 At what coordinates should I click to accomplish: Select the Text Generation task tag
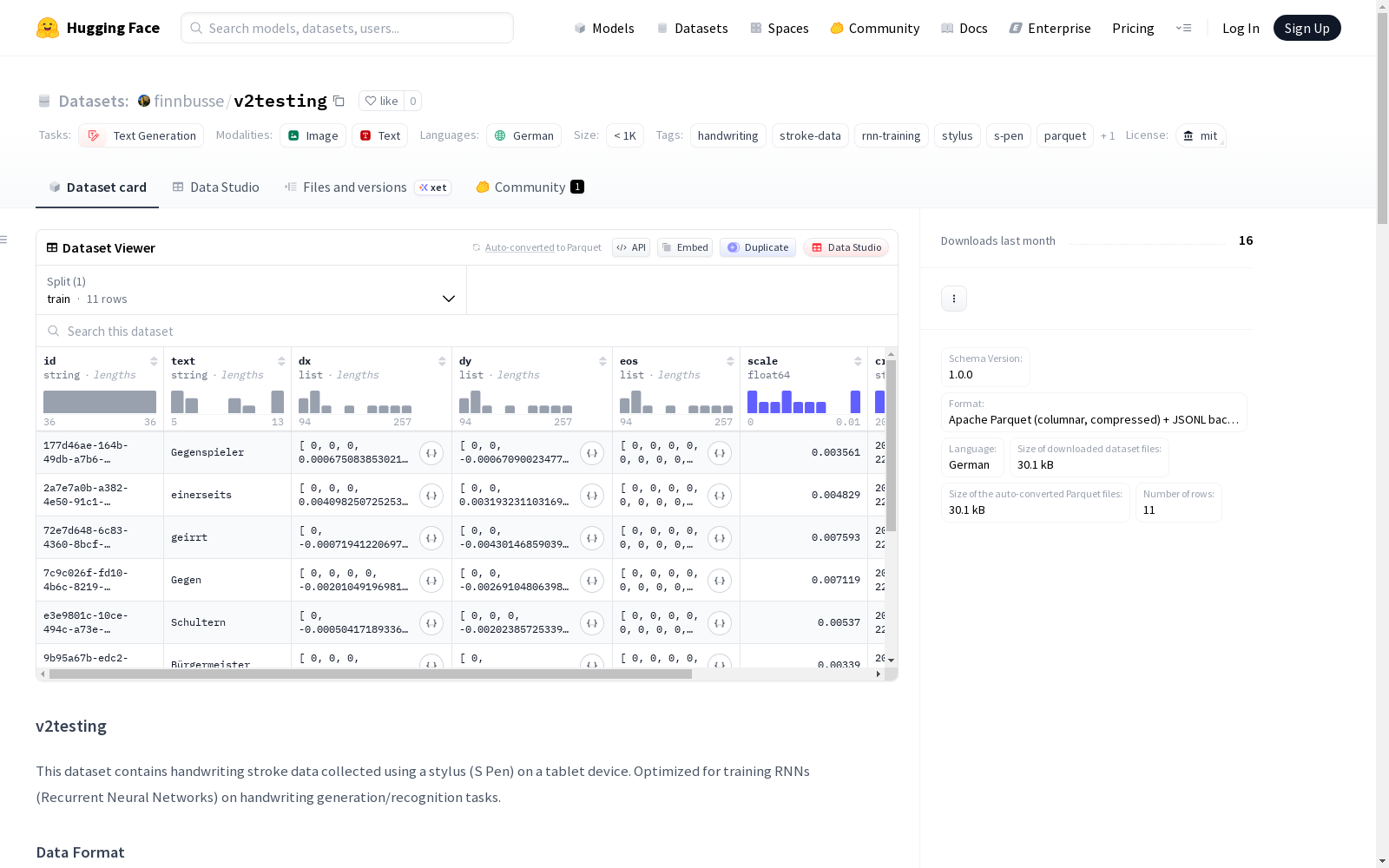click(x=142, y=135)
